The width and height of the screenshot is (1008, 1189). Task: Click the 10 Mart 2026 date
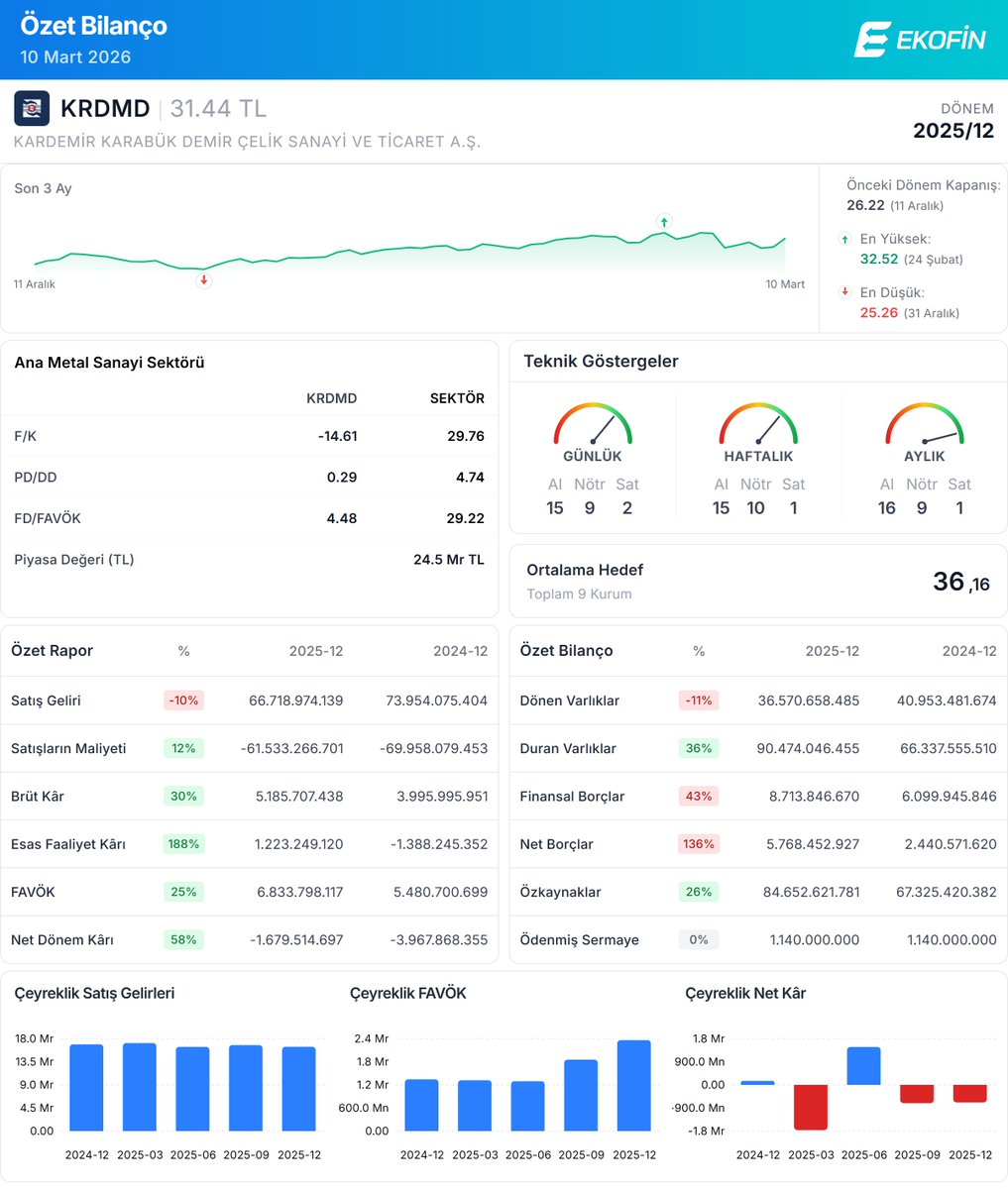(x=75, y=57)
